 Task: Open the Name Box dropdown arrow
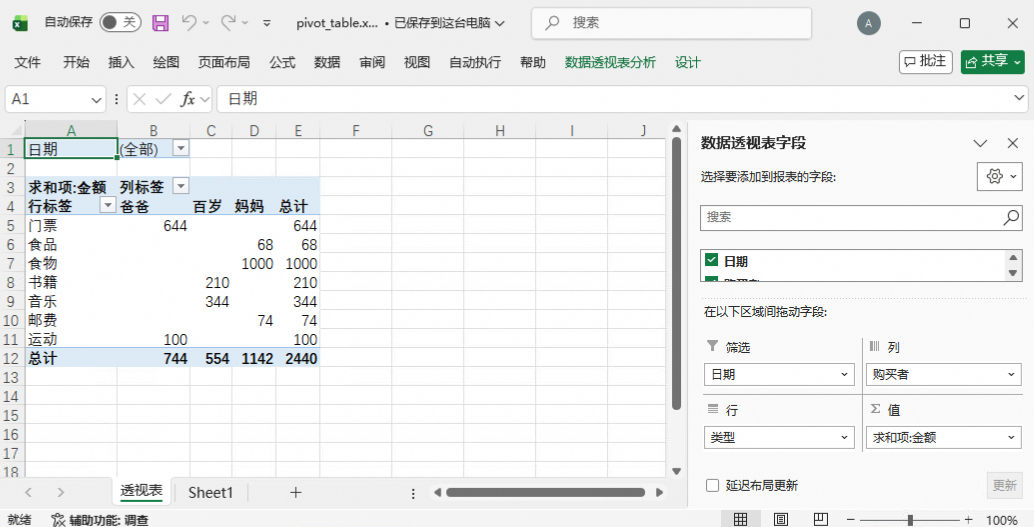tap(96, 100)
